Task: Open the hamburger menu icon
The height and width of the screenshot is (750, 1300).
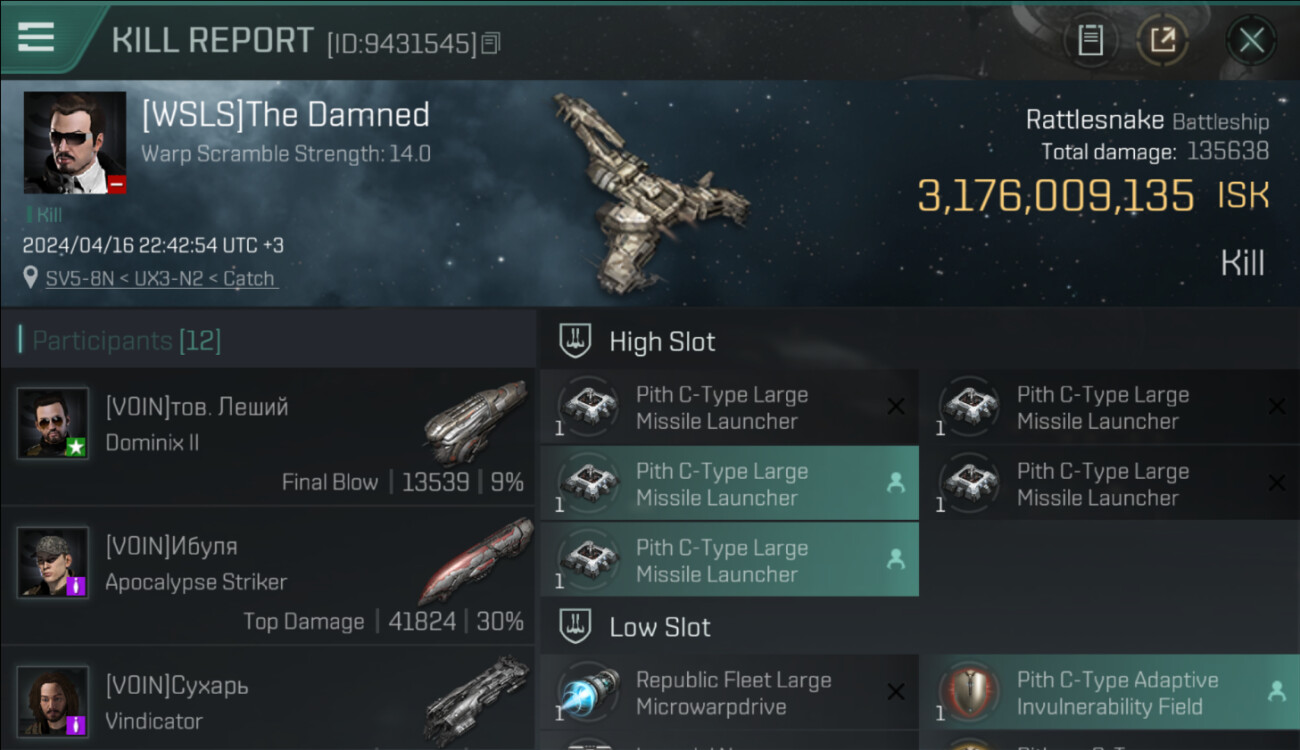Action: click(36, 37)
